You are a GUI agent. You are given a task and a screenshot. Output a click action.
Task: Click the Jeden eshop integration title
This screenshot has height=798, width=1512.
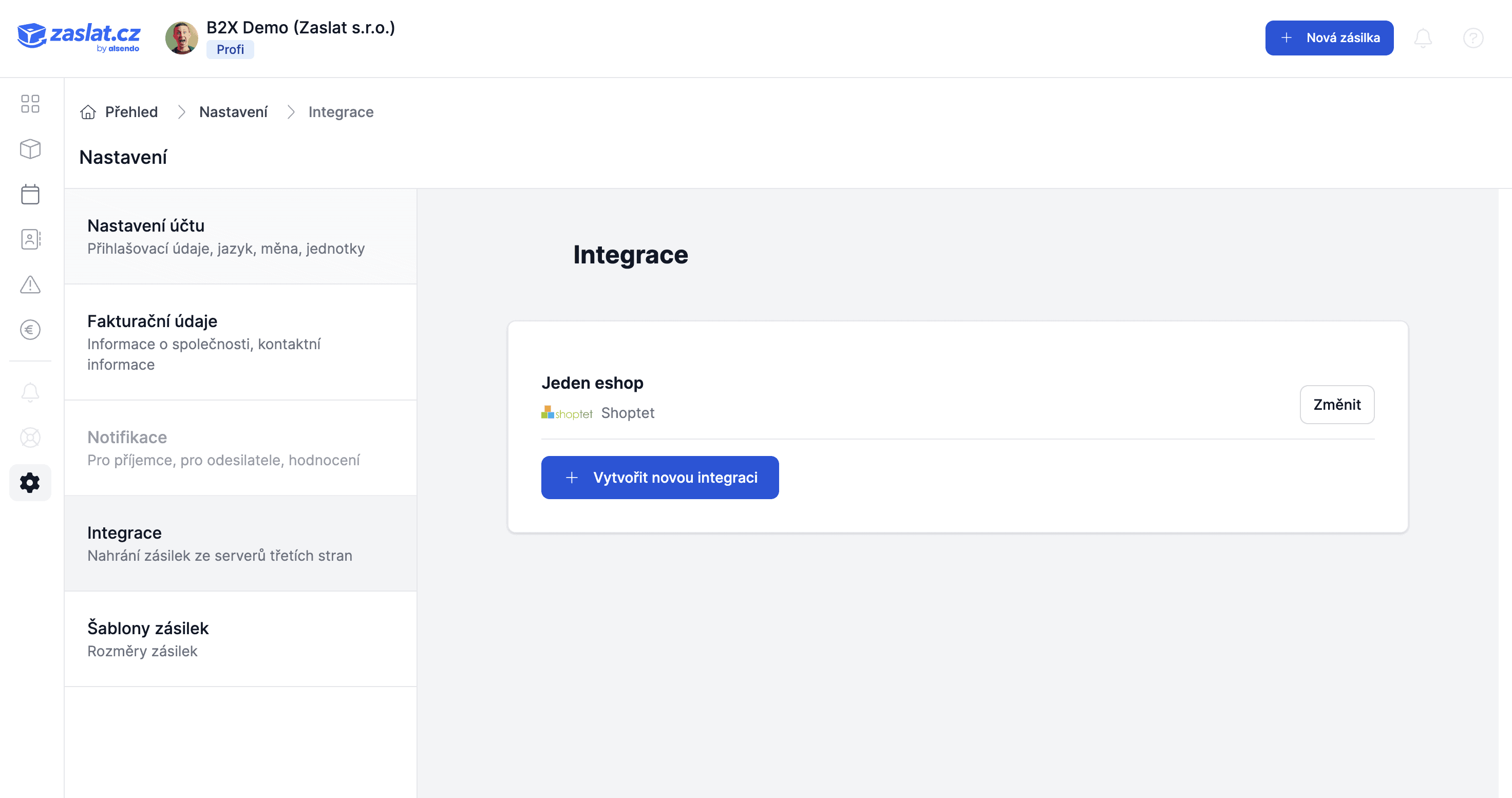click(x=592, y=383)
